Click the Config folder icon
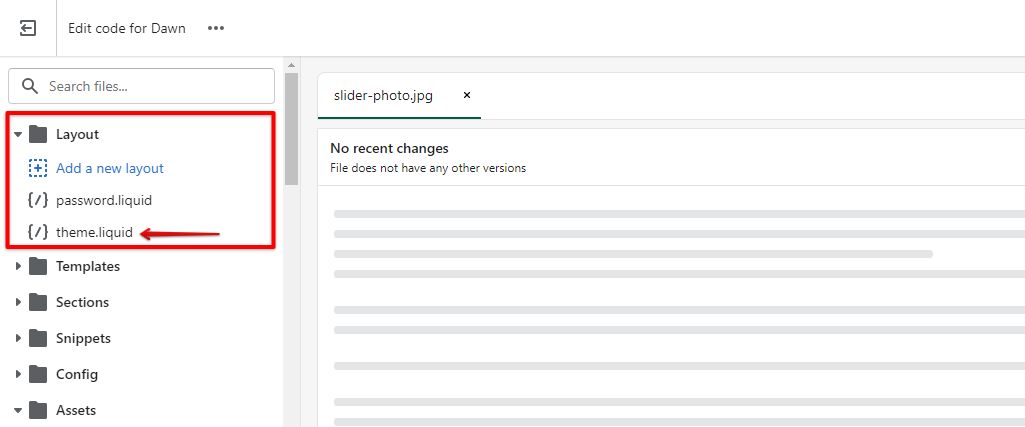 tap(38, 374)
